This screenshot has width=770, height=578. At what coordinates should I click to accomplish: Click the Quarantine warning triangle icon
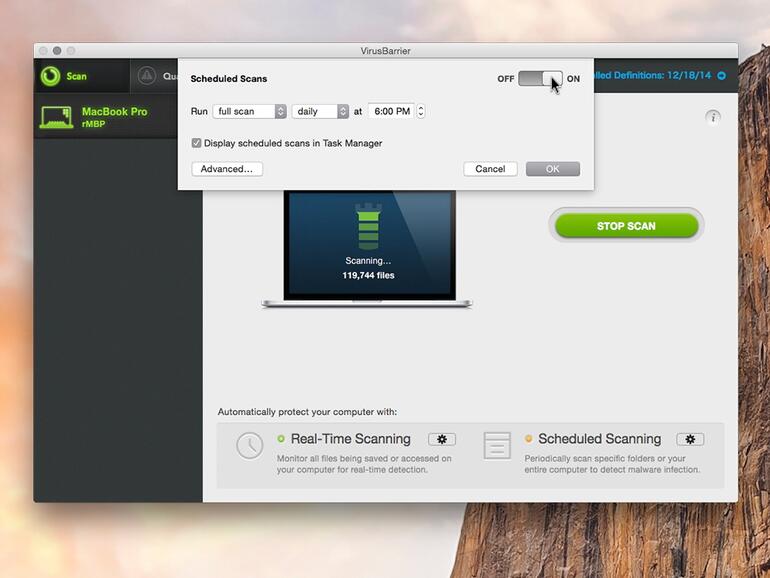pyautogui.click(x=146, y=76)
